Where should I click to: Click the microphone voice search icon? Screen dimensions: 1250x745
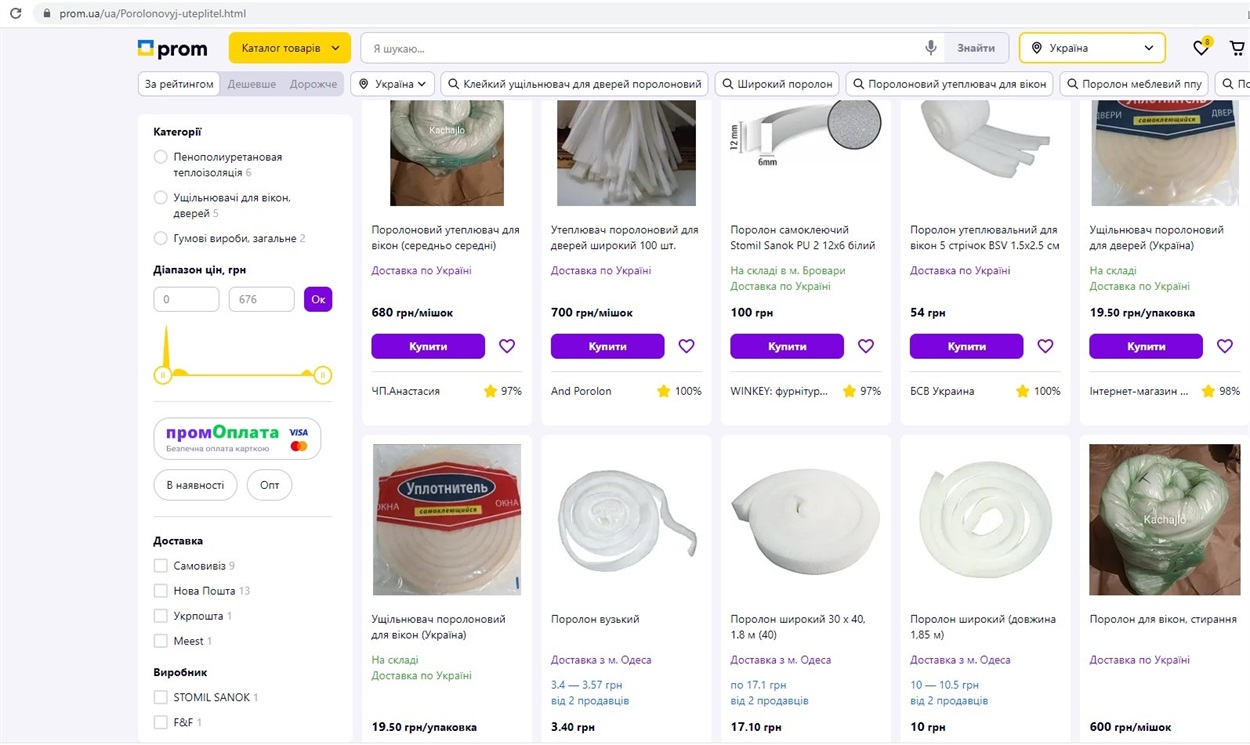click(x=930, y=48)
